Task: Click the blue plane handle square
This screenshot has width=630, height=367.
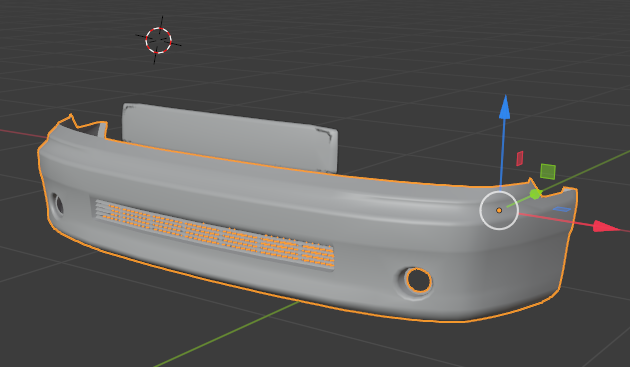Action: click(562, 209)
